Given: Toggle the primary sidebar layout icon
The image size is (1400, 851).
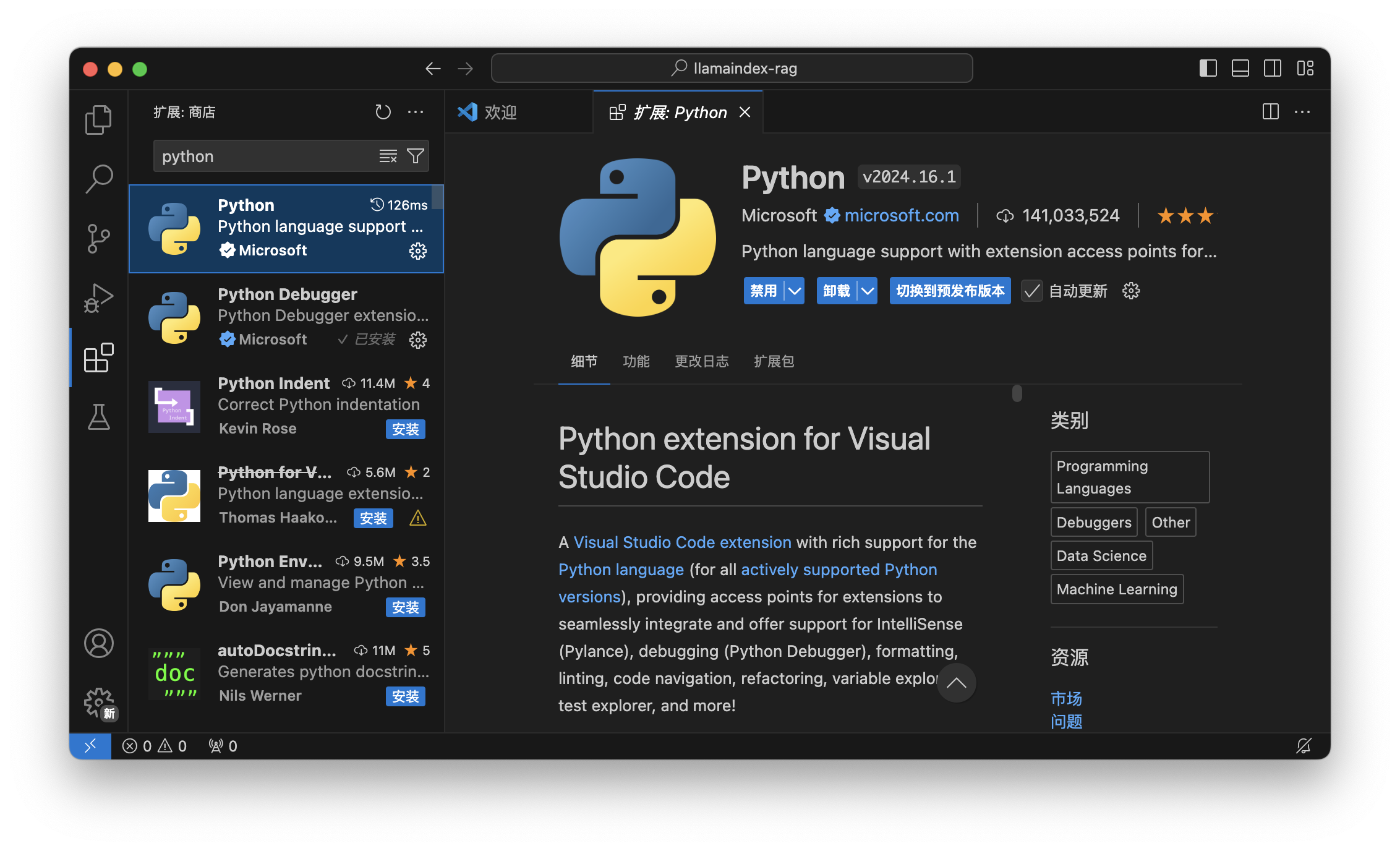Looking at the screenshot, I should pyautogui.click(x=1207, y=68).
